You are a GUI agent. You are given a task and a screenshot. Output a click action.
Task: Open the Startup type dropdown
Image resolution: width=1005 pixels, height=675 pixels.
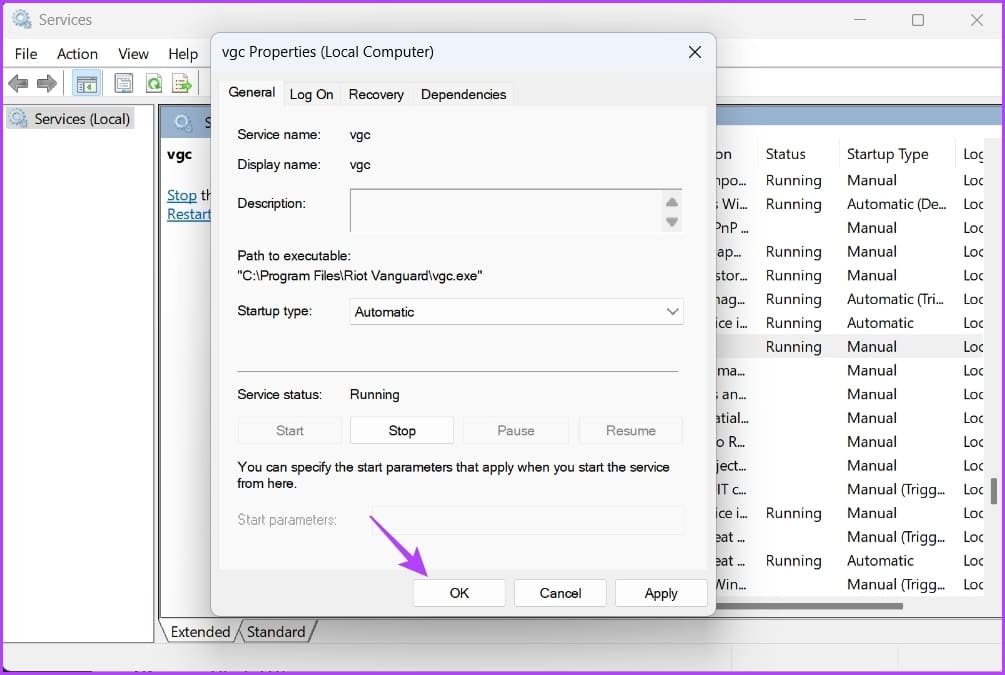tap(517, 312)
